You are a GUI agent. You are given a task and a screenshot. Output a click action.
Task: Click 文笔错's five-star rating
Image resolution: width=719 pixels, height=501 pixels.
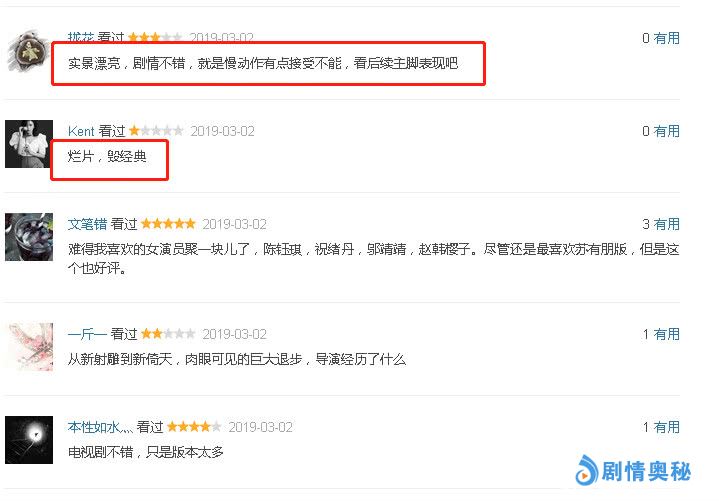tap(168, 224)
